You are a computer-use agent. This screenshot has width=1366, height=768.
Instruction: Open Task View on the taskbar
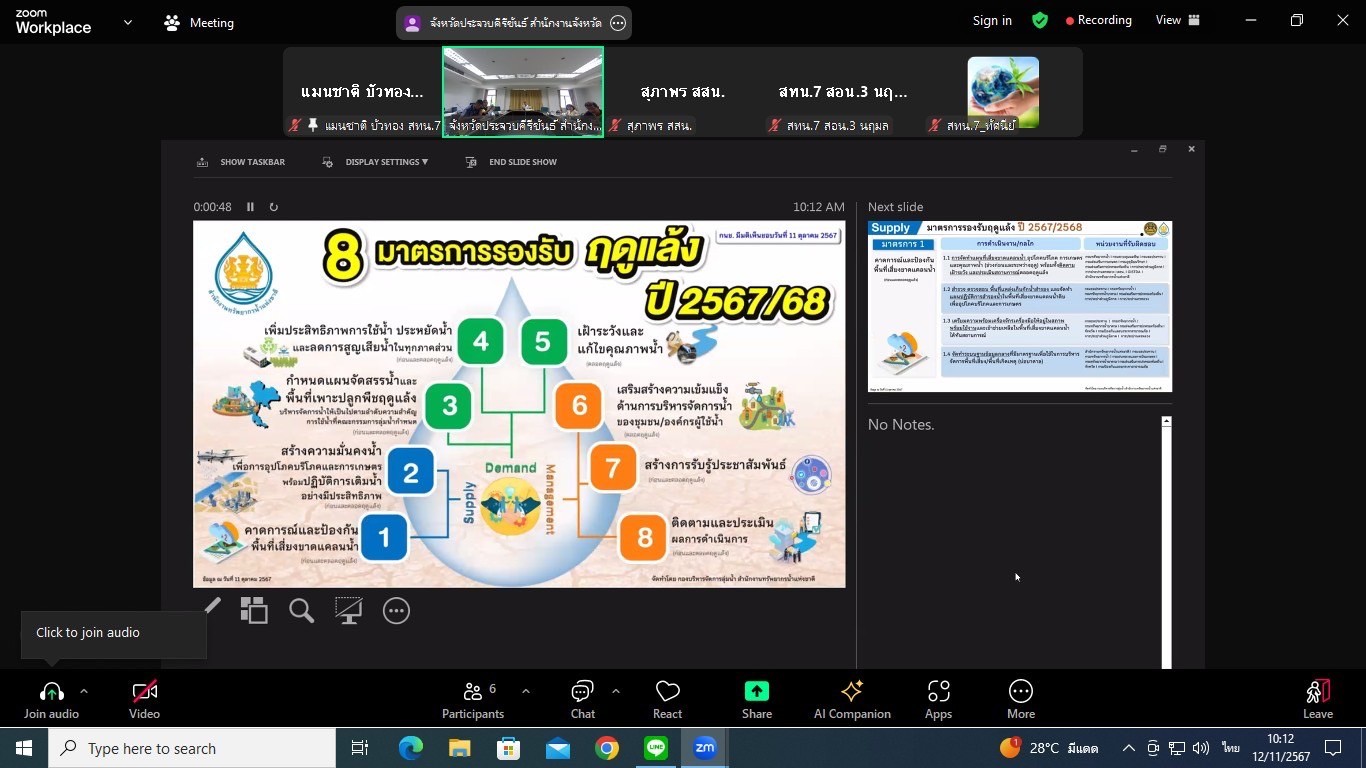pos(360,748)
